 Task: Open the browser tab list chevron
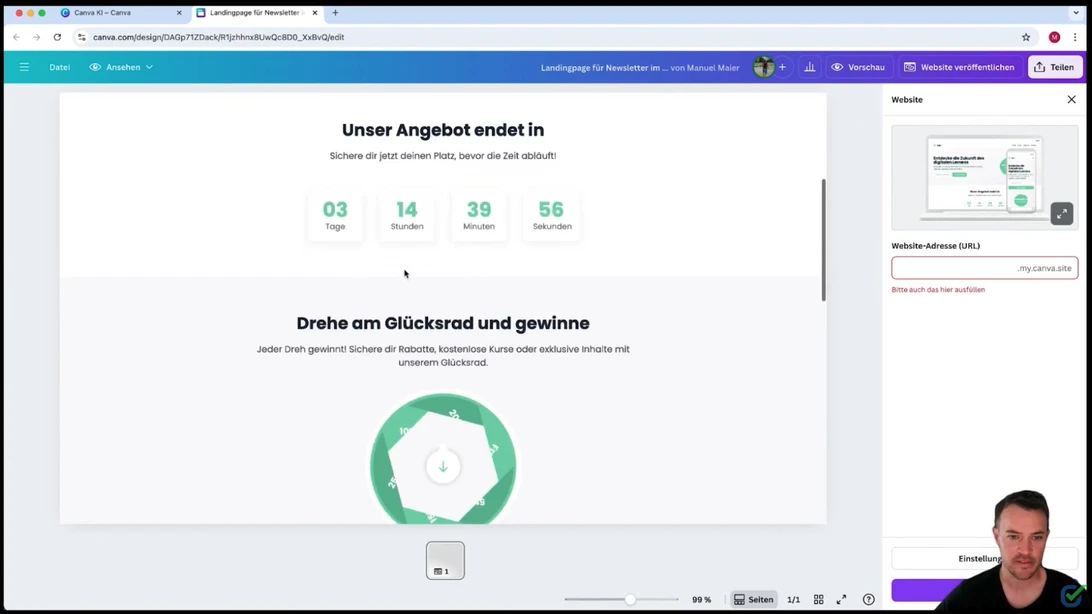coord(1076,13)
